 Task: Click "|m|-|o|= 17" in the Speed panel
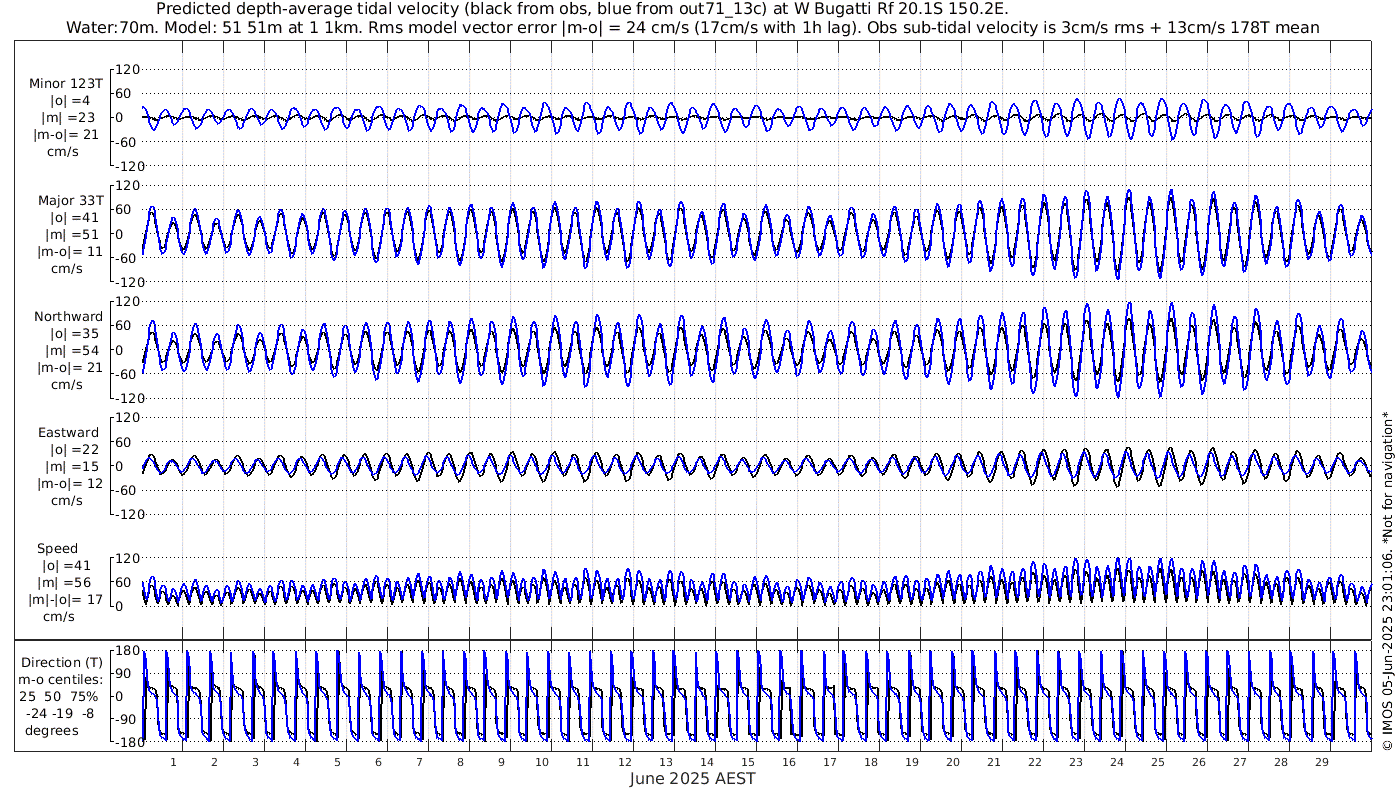(x=66, y=600)
